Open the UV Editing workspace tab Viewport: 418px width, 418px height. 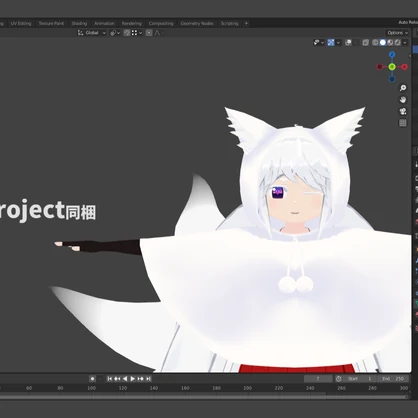pyautogui.click(x=21, y=23)
